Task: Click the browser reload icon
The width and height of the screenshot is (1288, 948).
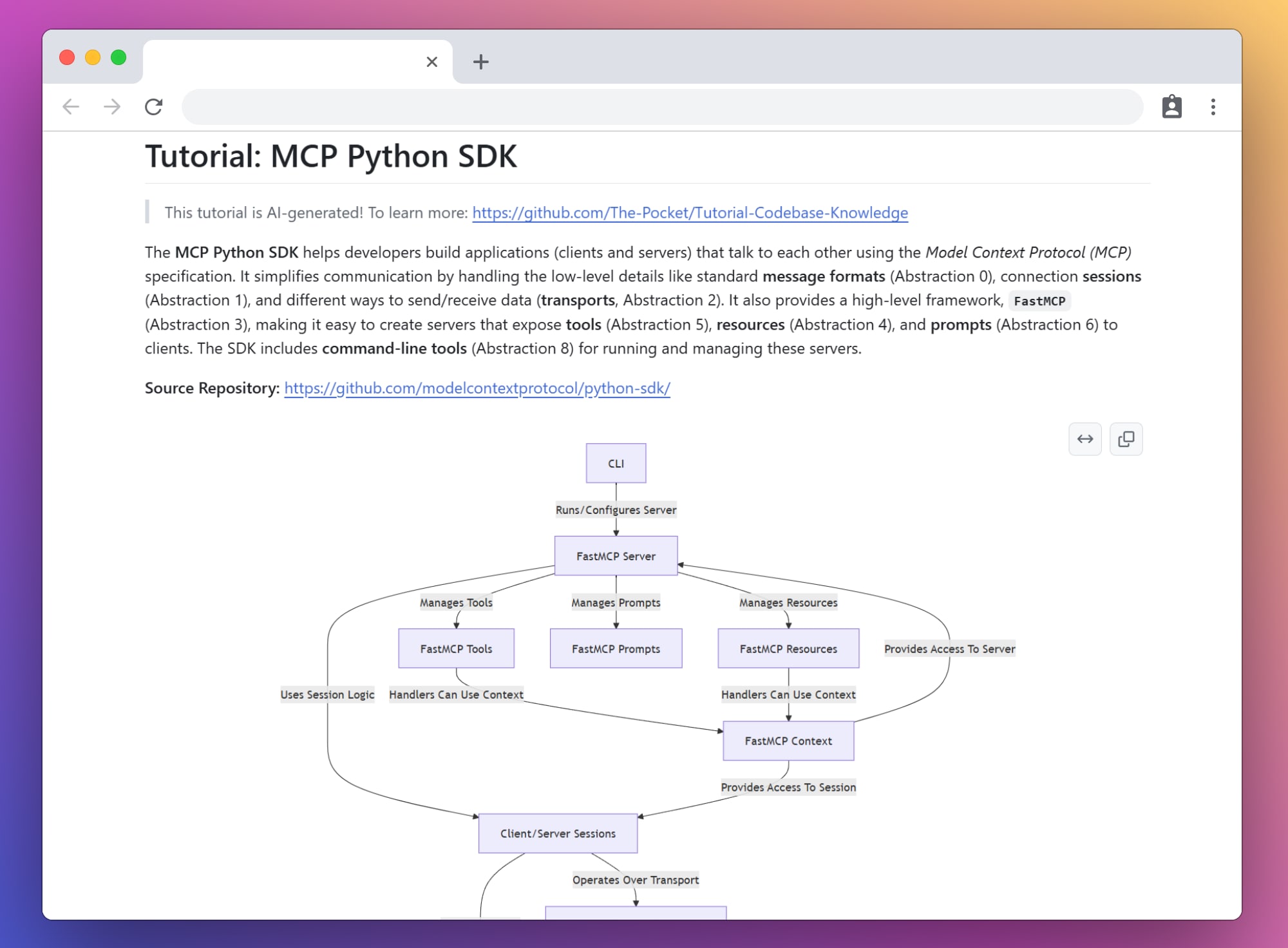Action: (x=153, y=107)
